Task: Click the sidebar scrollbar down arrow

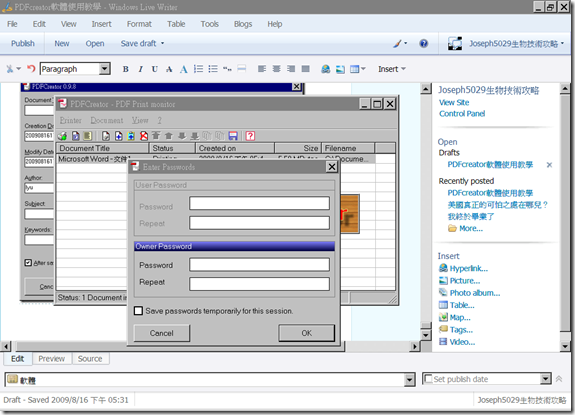Action: pos(565,346)
